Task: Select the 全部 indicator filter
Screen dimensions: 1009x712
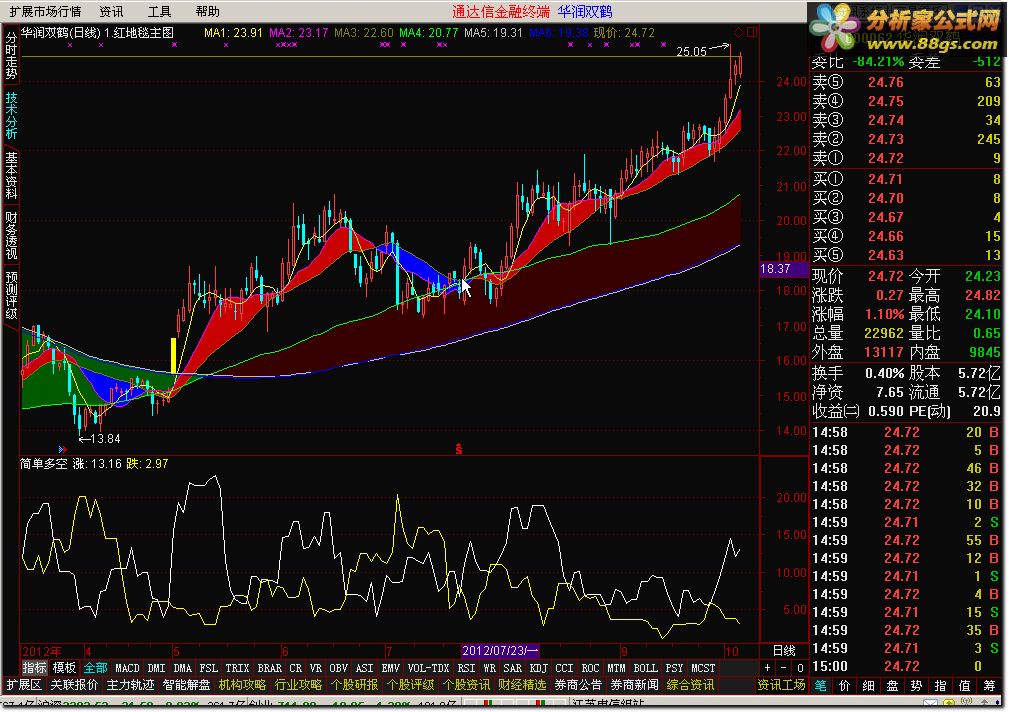Action: [95, 668]
